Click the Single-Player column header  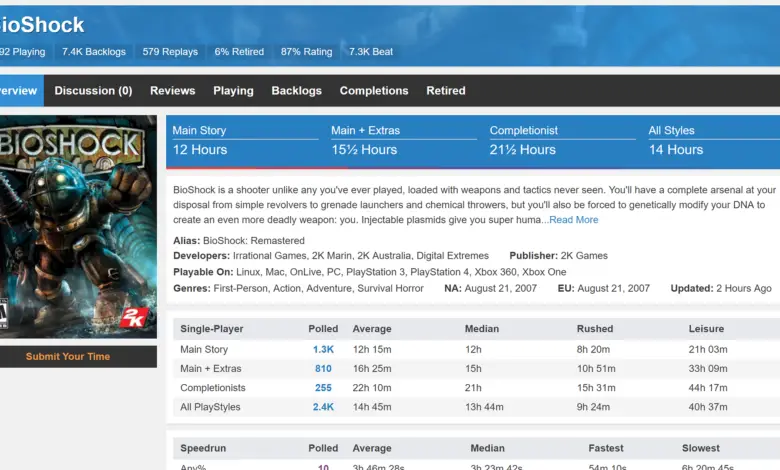[212, 329]
